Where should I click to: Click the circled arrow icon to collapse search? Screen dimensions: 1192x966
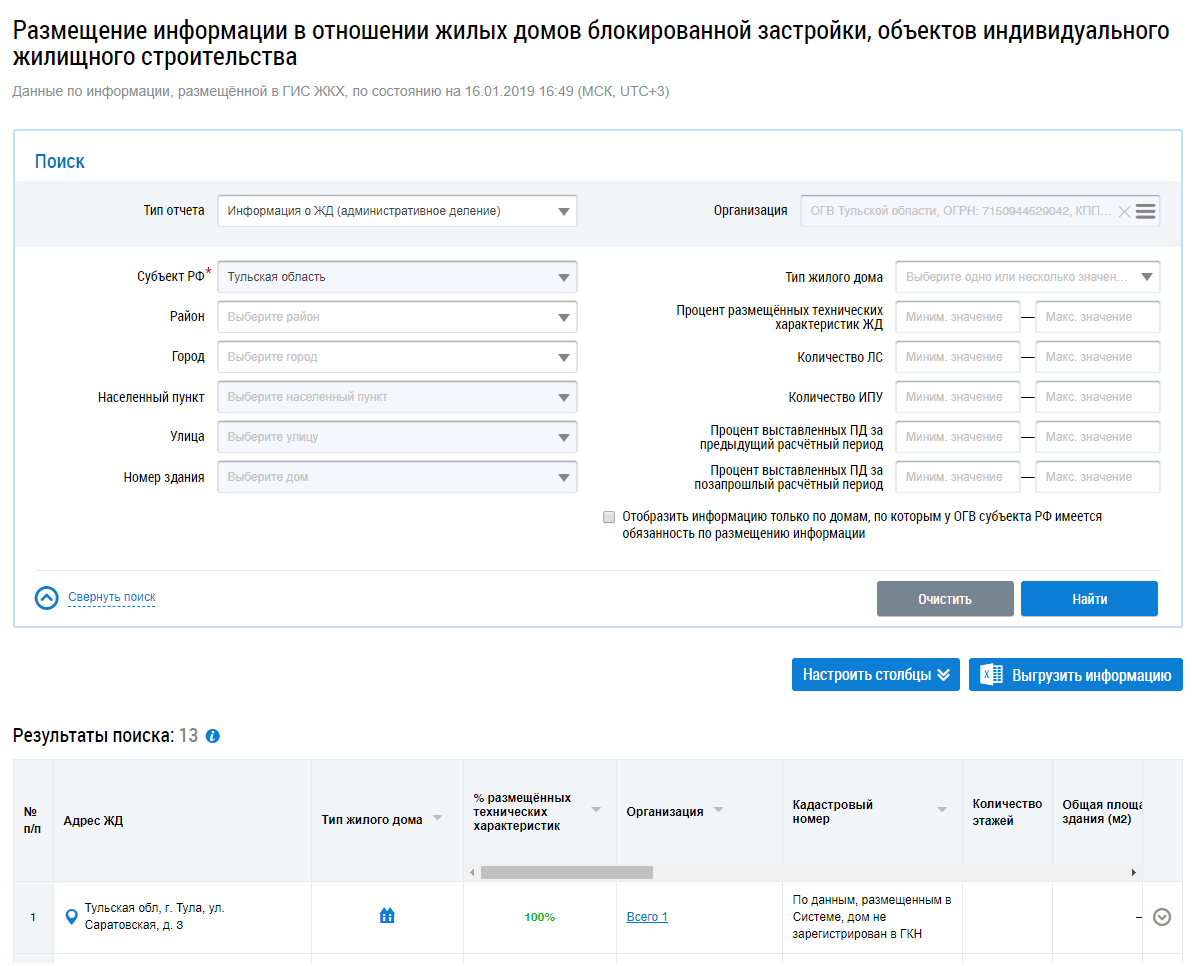47,598
